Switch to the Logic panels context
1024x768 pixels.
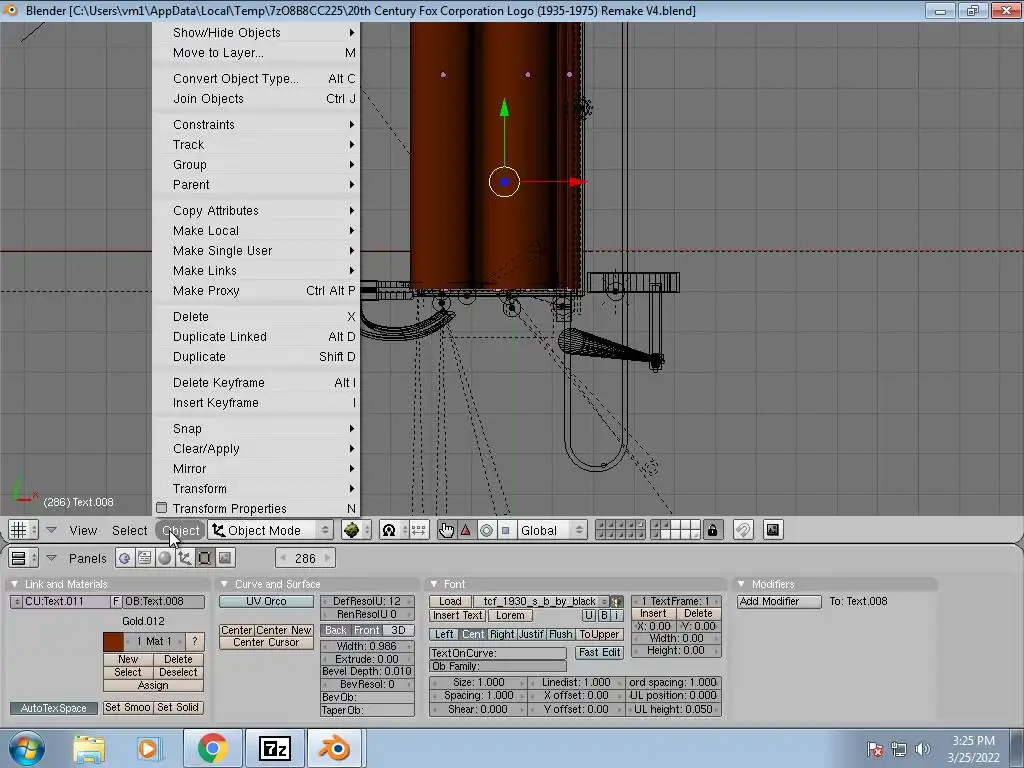(124, 558)
